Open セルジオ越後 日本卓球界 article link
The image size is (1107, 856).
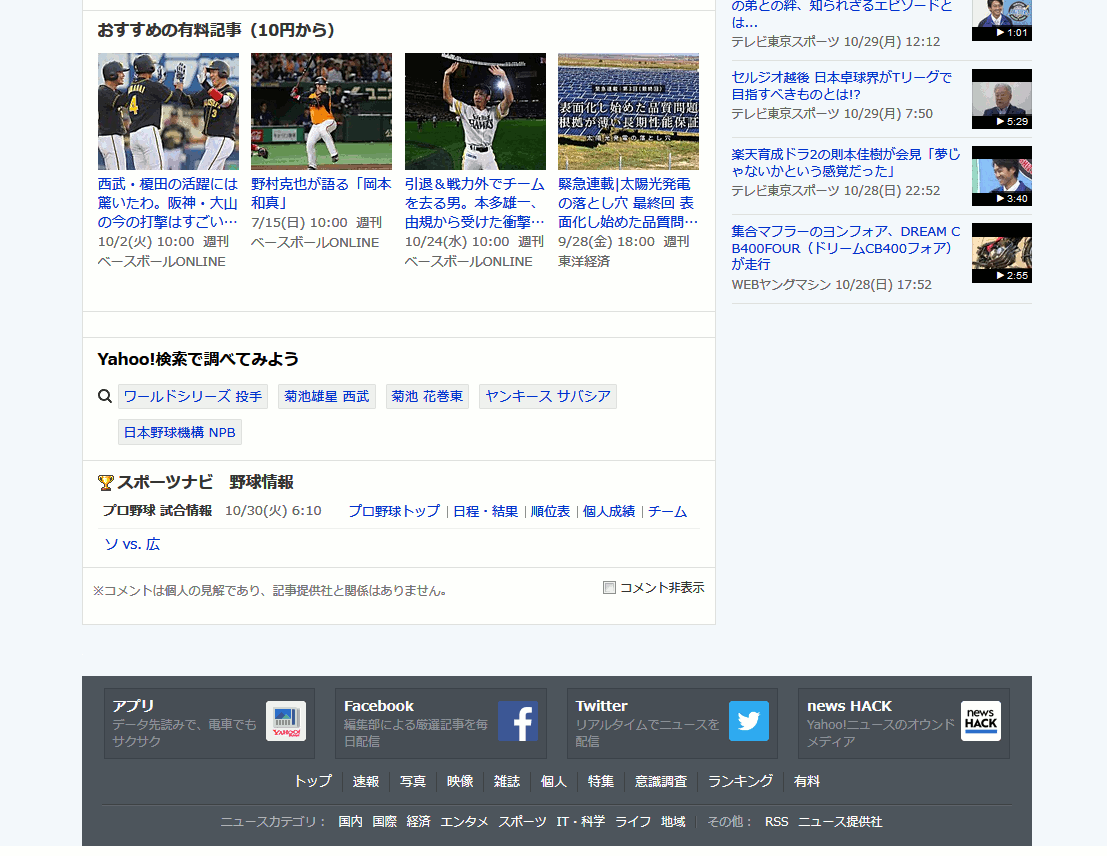(x=842, y=85)
